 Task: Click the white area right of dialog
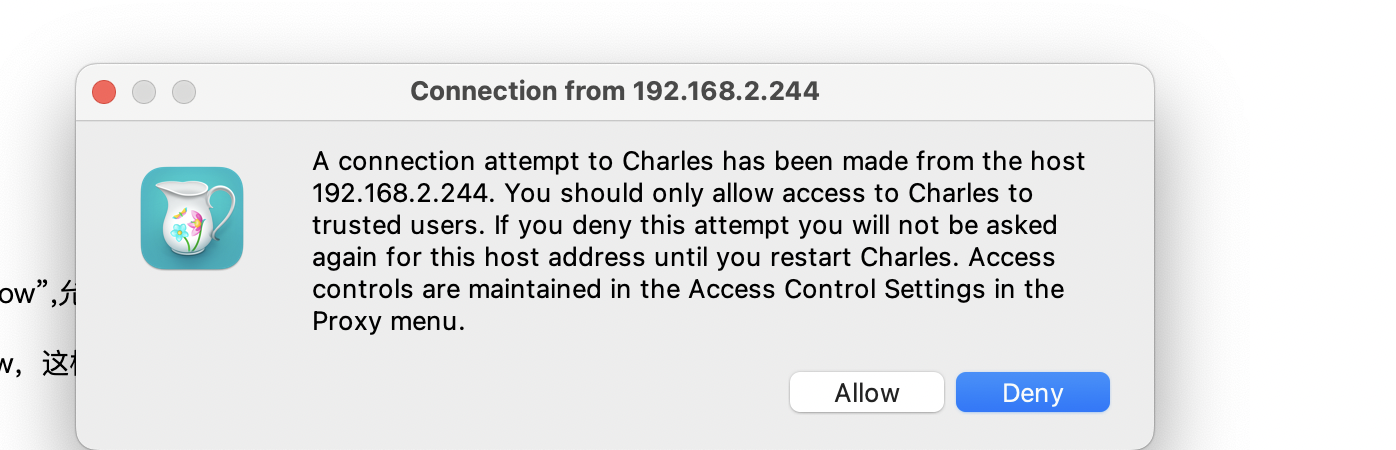(x=1270, y=250)
